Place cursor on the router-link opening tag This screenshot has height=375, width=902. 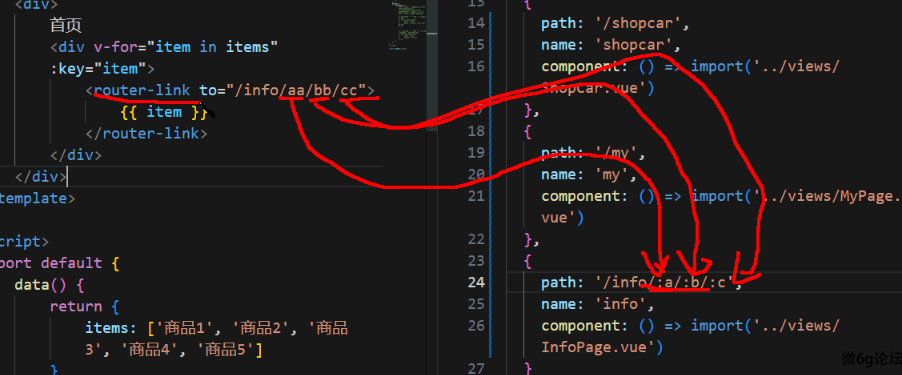click(137, 90)
